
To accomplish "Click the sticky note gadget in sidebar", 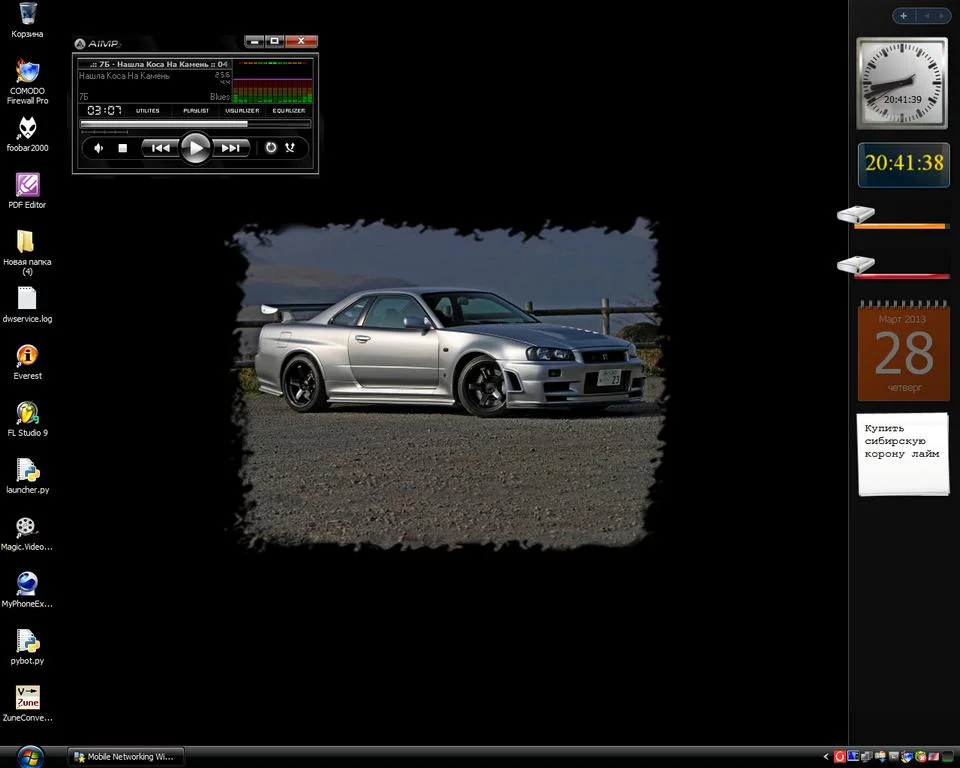I will 903,454.
